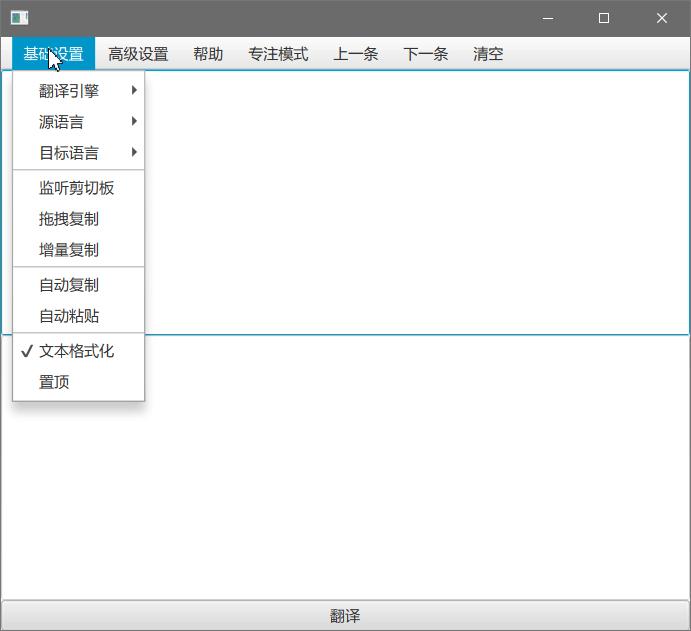This screenshot has height=631, width=691.
Task: Toggle 置顶 to keep the window on top
Action: point(78,382)
